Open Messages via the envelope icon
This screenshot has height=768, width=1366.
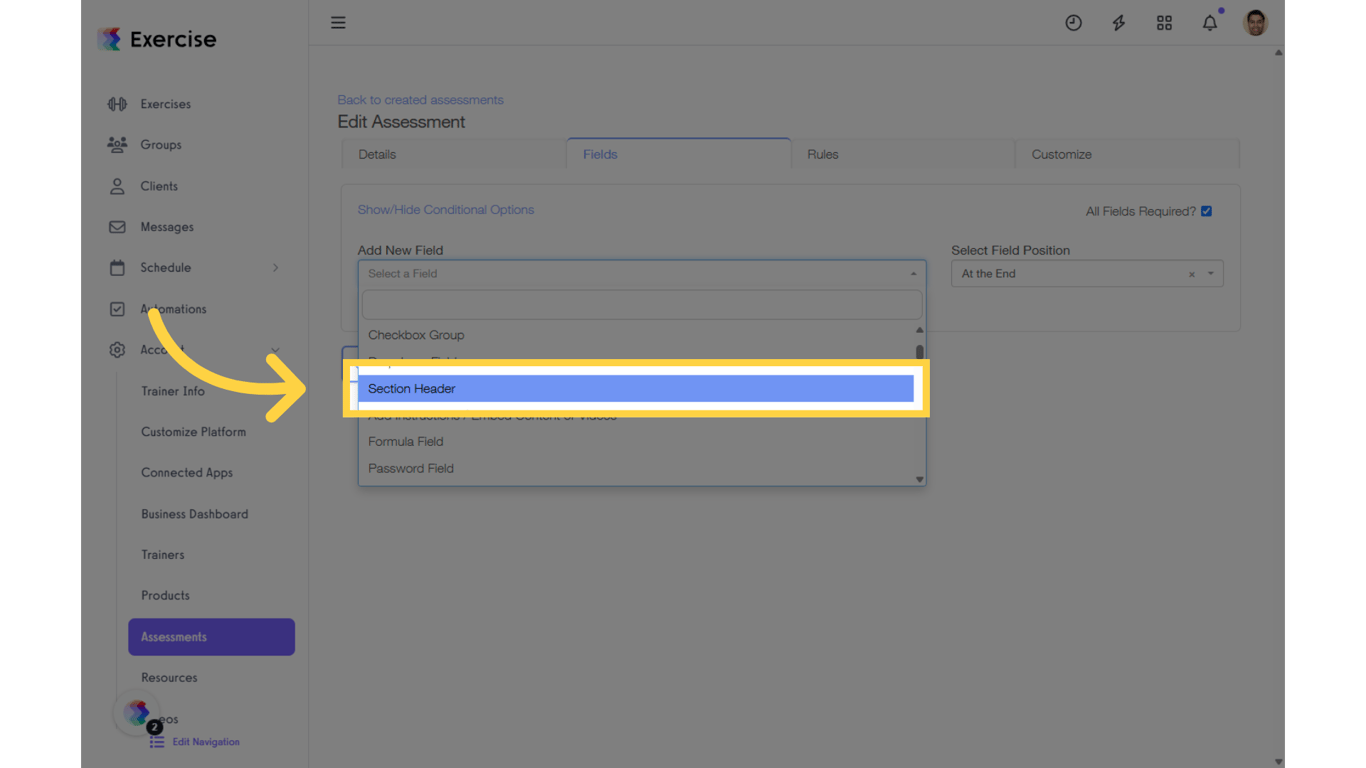(117, 226)
